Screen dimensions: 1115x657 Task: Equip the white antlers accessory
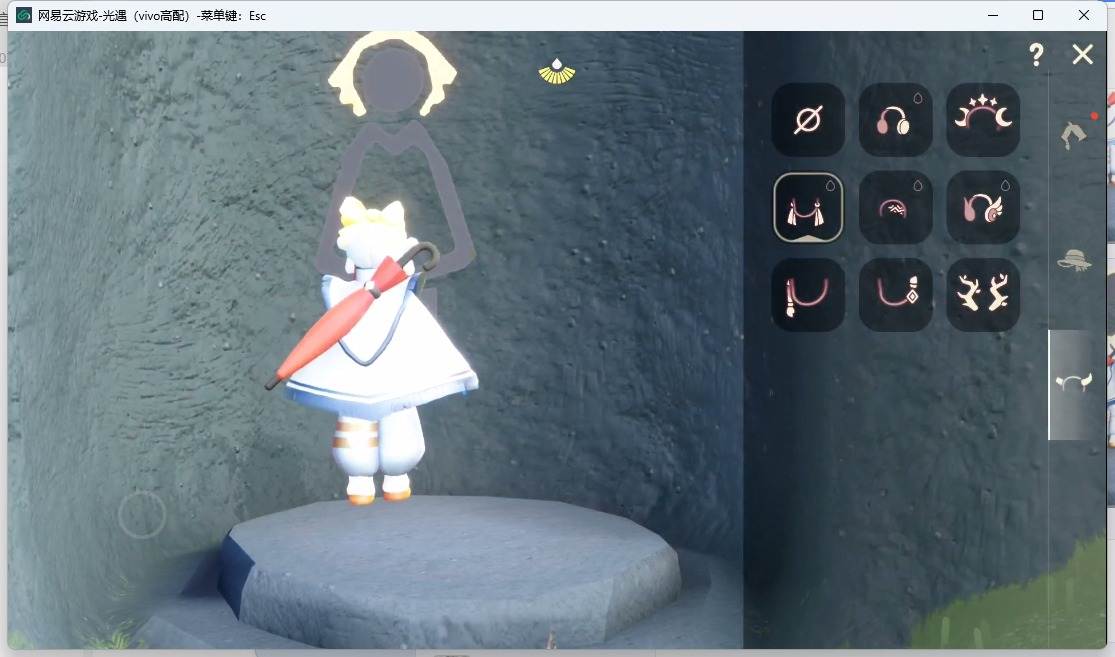(x=983, y=294)
